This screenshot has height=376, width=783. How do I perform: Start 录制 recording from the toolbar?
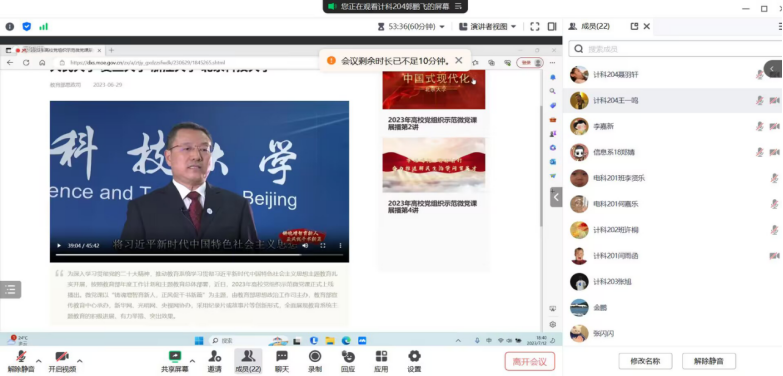coord(315,362)
